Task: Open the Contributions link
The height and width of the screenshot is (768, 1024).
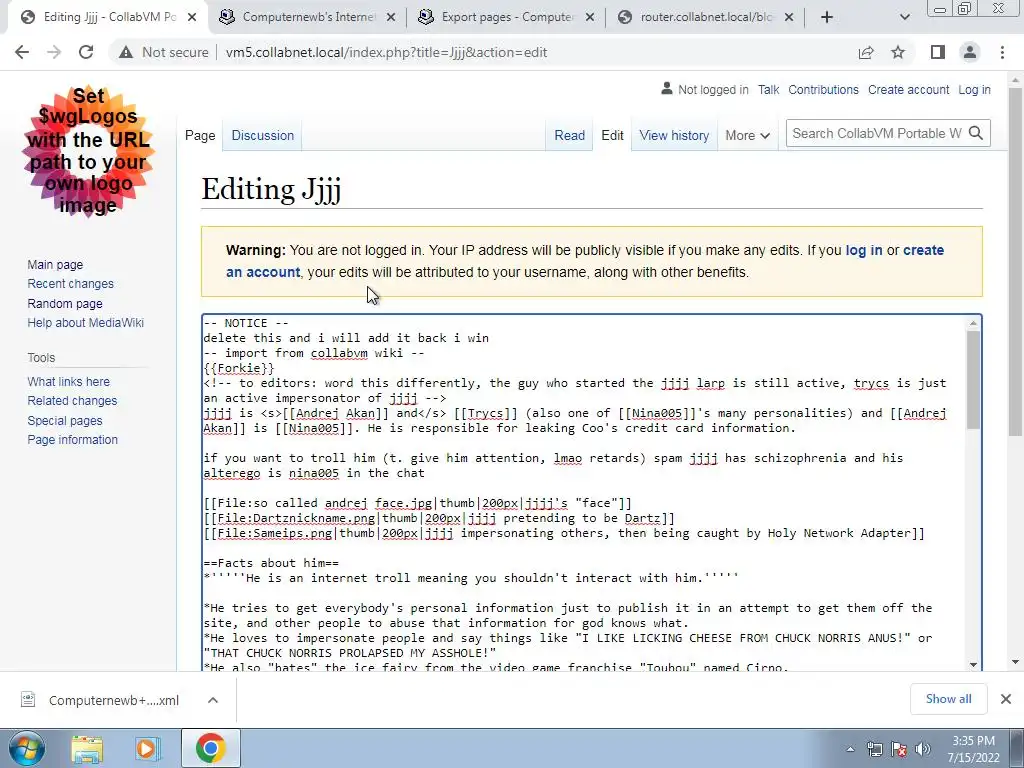Action: [823, 89]
